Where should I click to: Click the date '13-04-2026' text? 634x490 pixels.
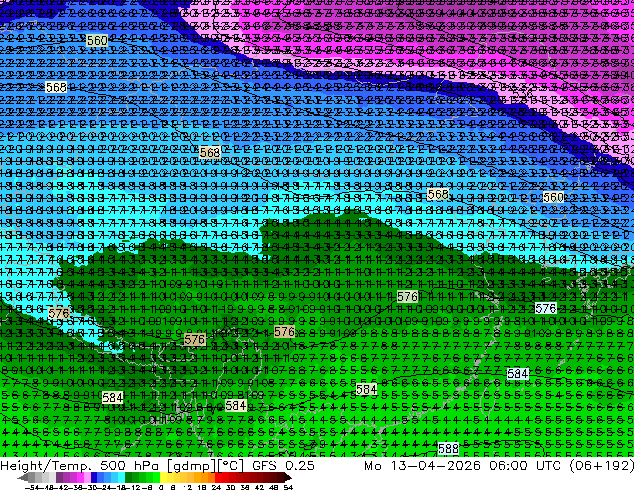tap(436, 466)
